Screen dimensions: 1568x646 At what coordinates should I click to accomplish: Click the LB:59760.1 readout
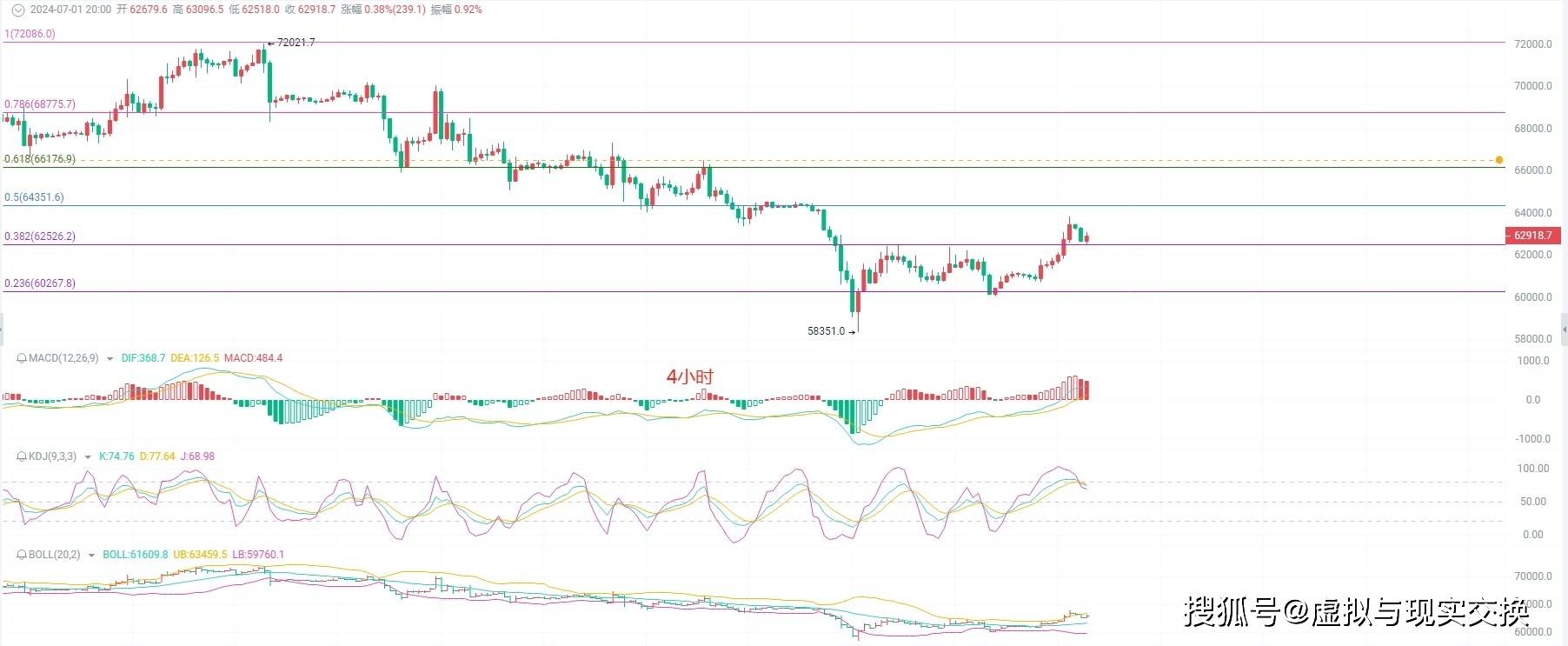point(258,555)
